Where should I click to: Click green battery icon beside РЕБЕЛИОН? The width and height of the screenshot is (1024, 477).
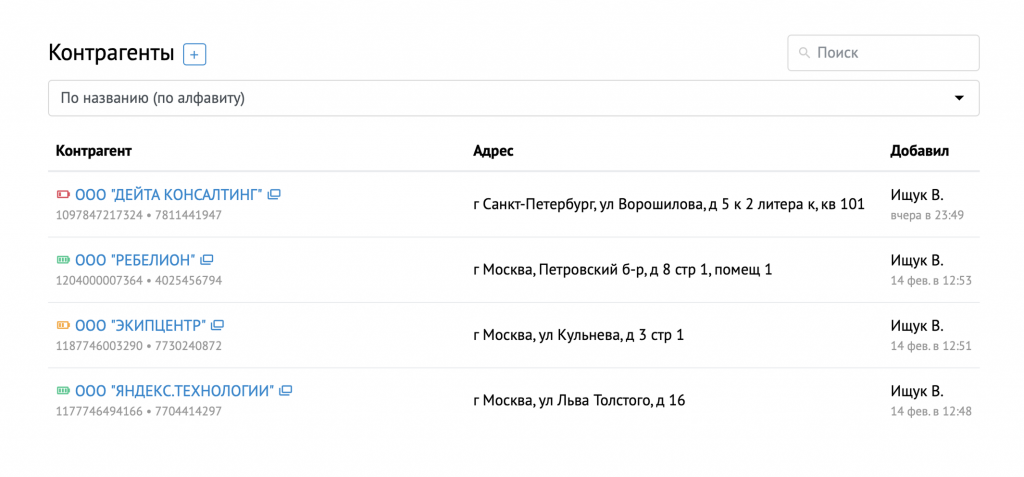pos(63,259)
